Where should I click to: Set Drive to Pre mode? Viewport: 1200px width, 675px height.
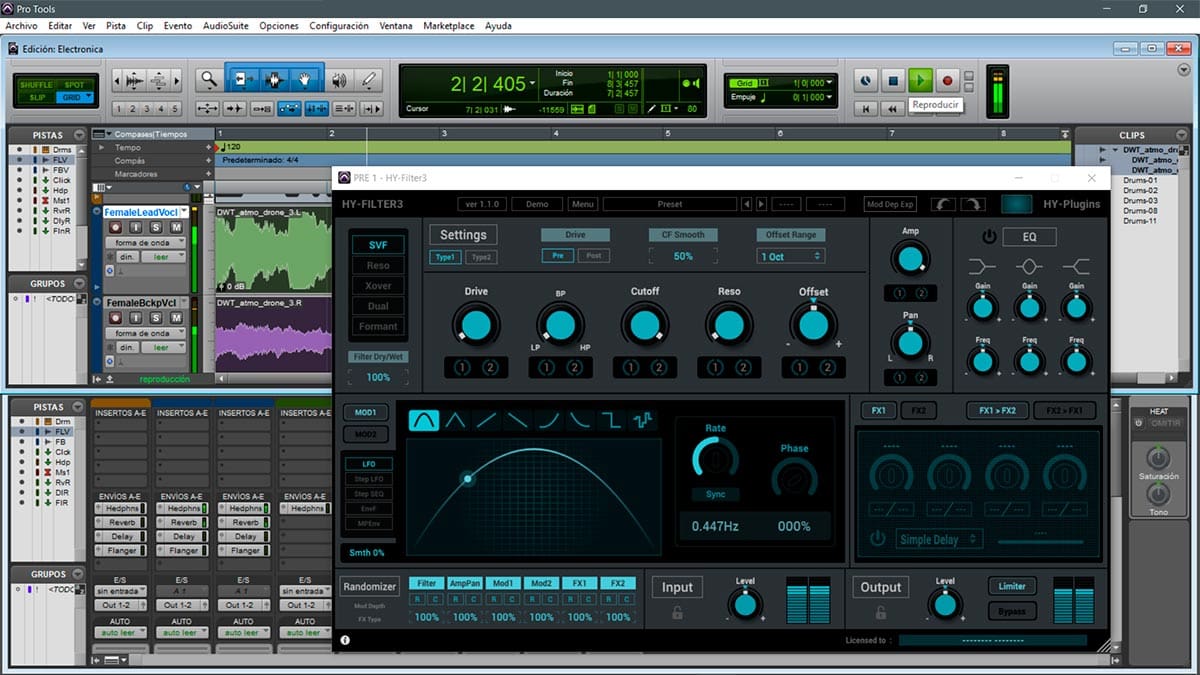coord(557,256)
